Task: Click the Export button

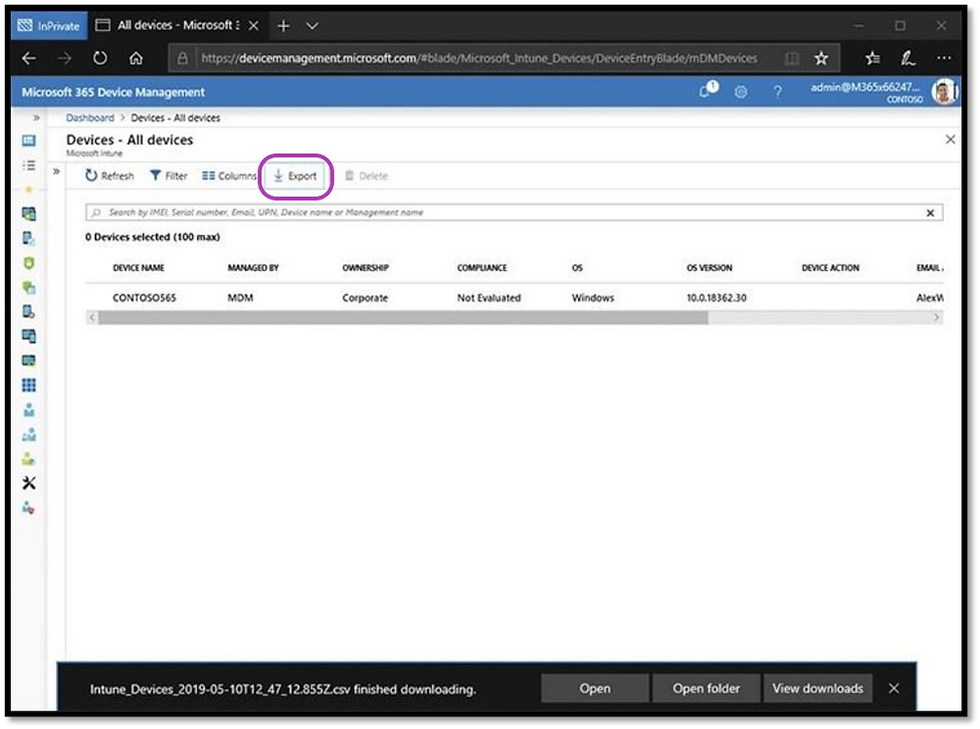Action: (295, 176)
